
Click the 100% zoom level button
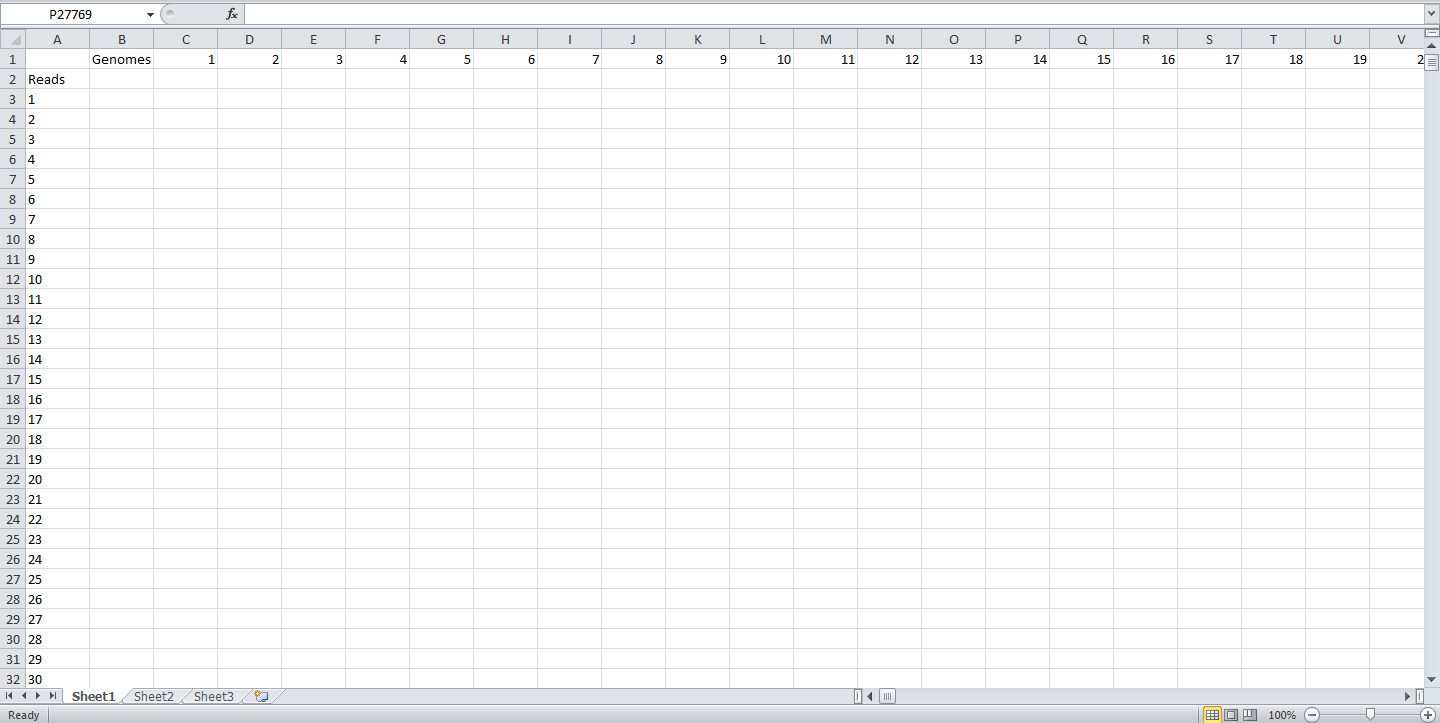tap(1282, 715)
